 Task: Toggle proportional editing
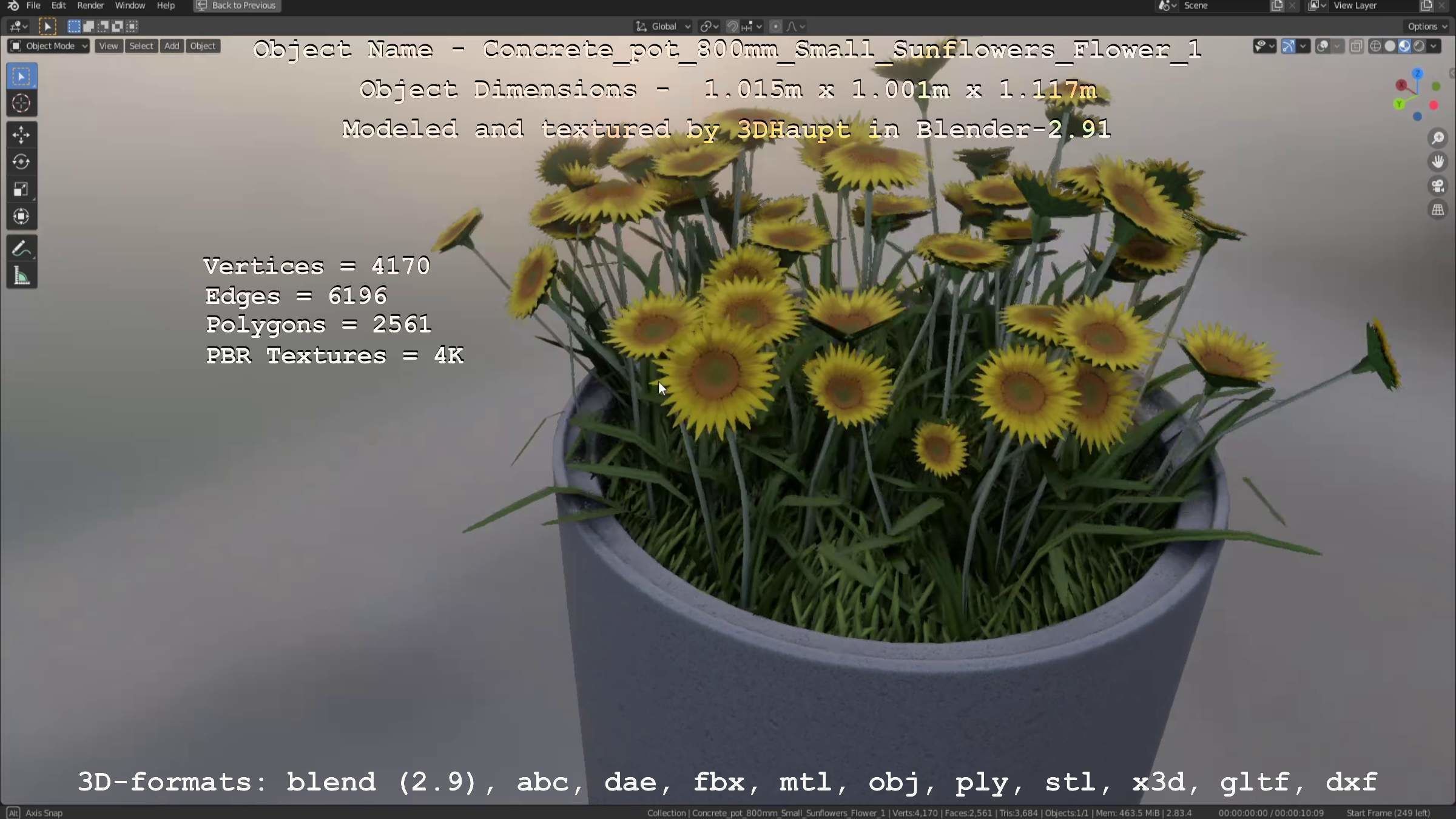775,27
